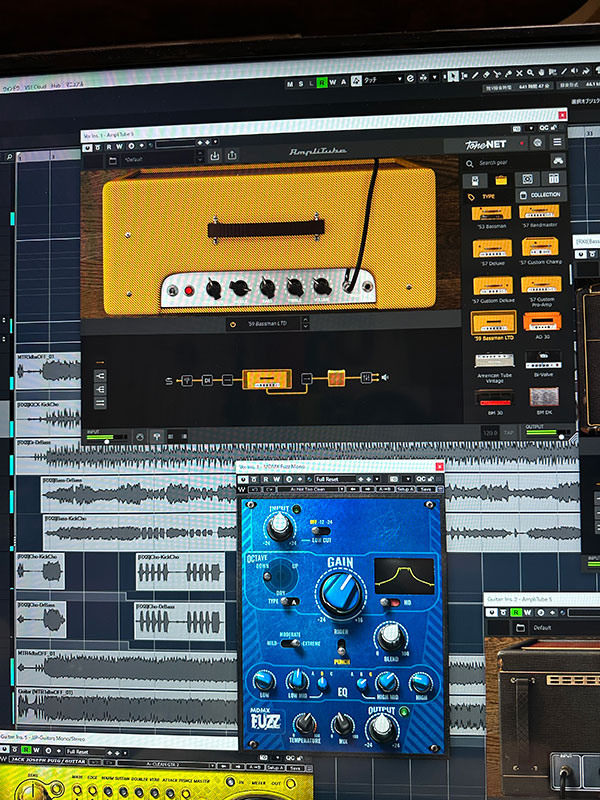Adjust the AmpliTube INPUT level slider
600x800 pixels.
click(x=107, y=441)
